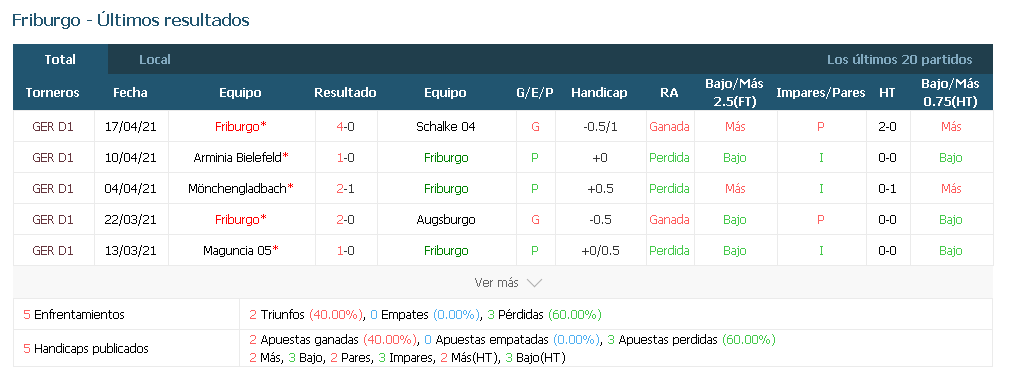Select the Total tab
The width and height of the screenshot is (1014, 374).
pyautogui.click(x=60, y=60)
